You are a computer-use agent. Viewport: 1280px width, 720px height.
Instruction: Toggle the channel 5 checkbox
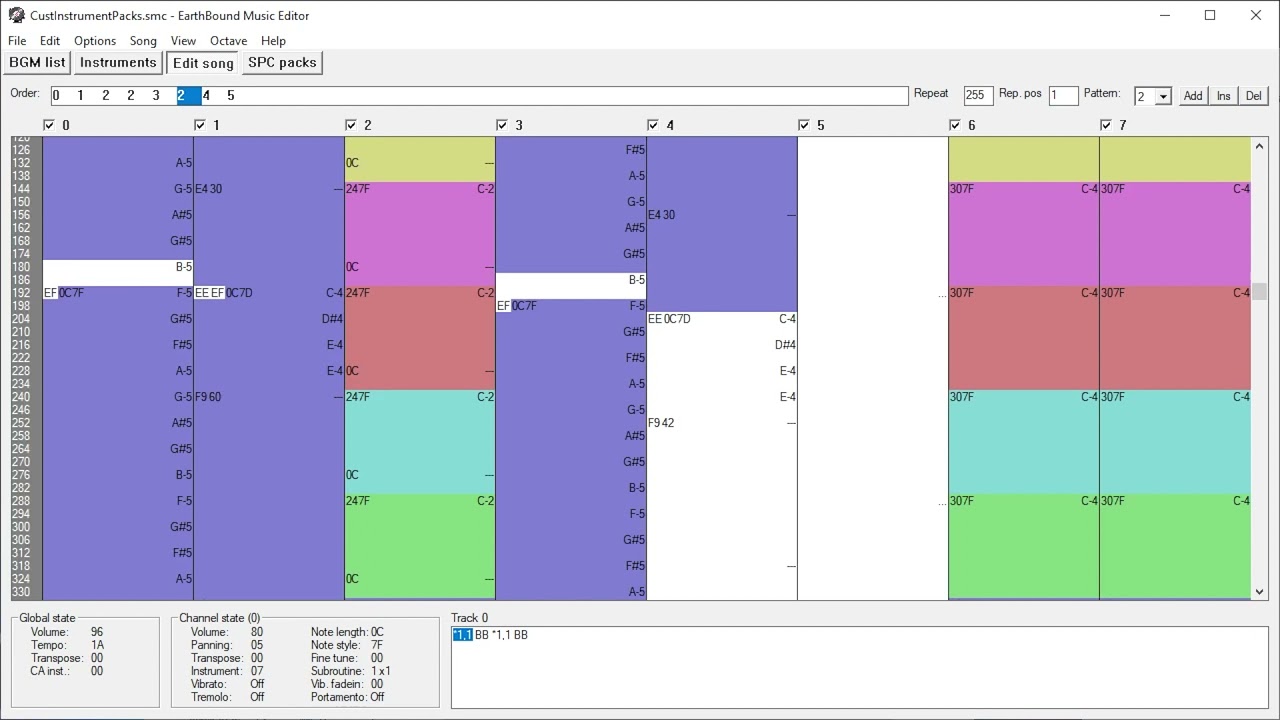click(804, 125)
